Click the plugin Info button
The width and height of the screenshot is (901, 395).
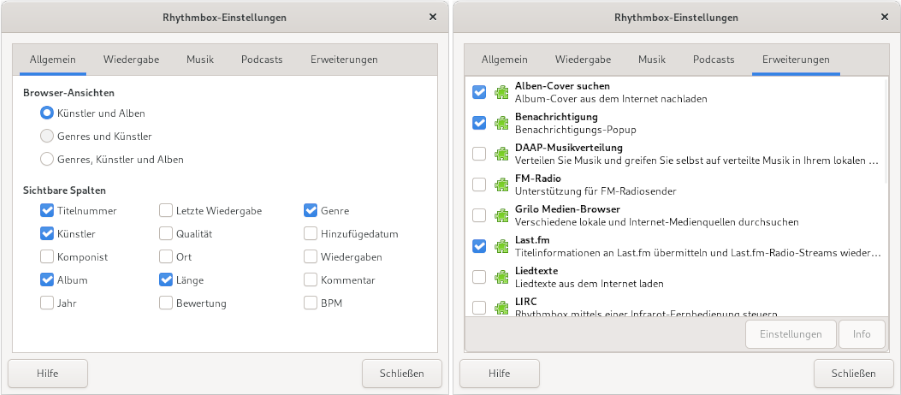[861, 335]
